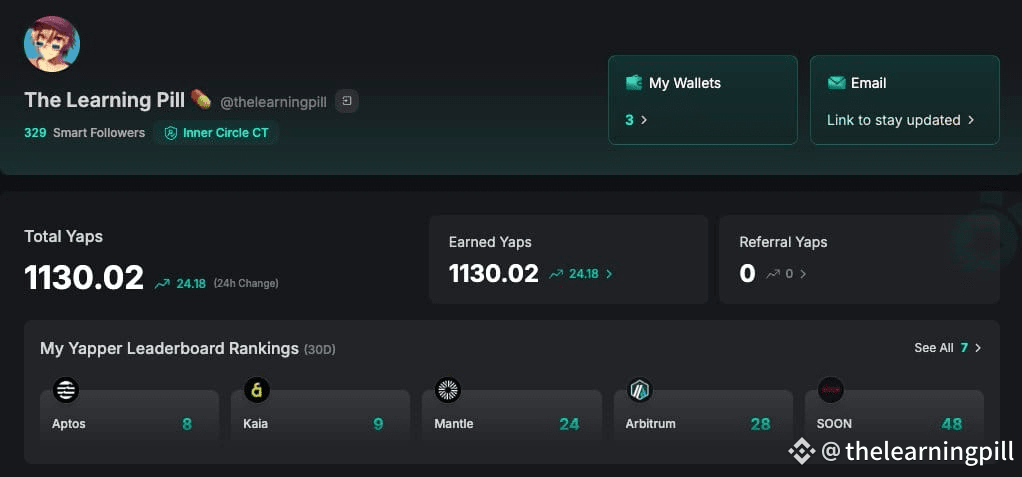Click the Arbitrum logo icon
Screen dimensions: 1022x477
tap(639, 390)
